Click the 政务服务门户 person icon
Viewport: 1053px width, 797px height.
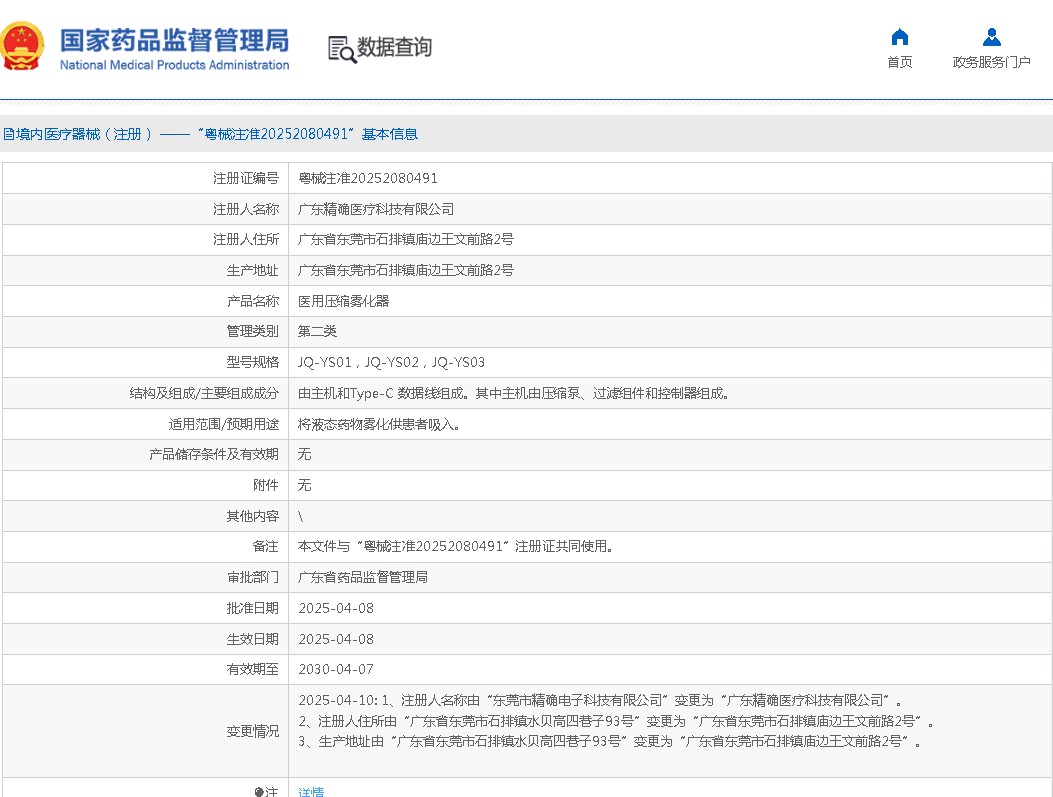pyautogui.click(x=991, y=36)
